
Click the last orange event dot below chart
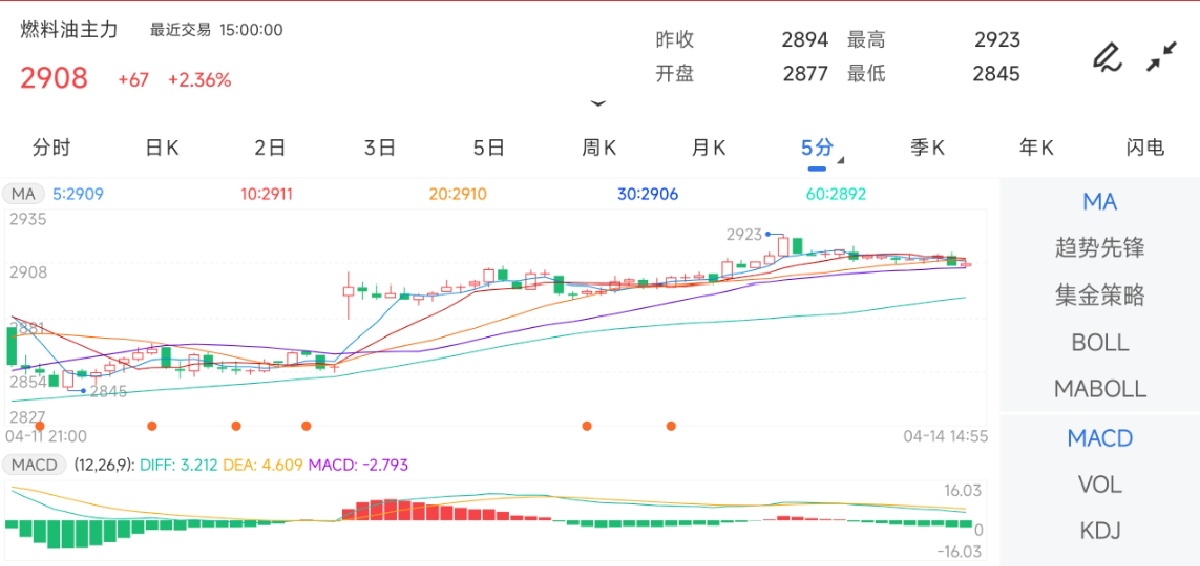click(x=671, y=426)
